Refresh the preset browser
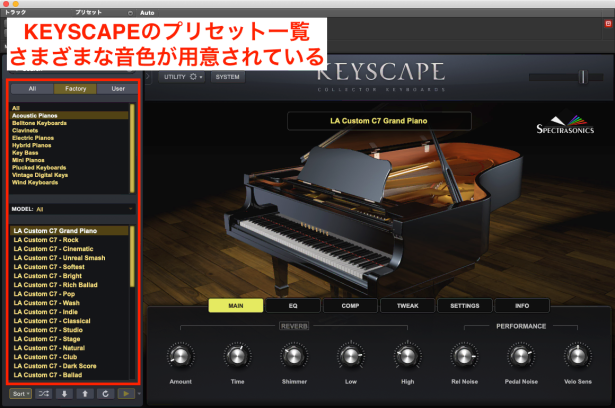Viewport: 615px width, 408px height. click(x=105, y=393)
